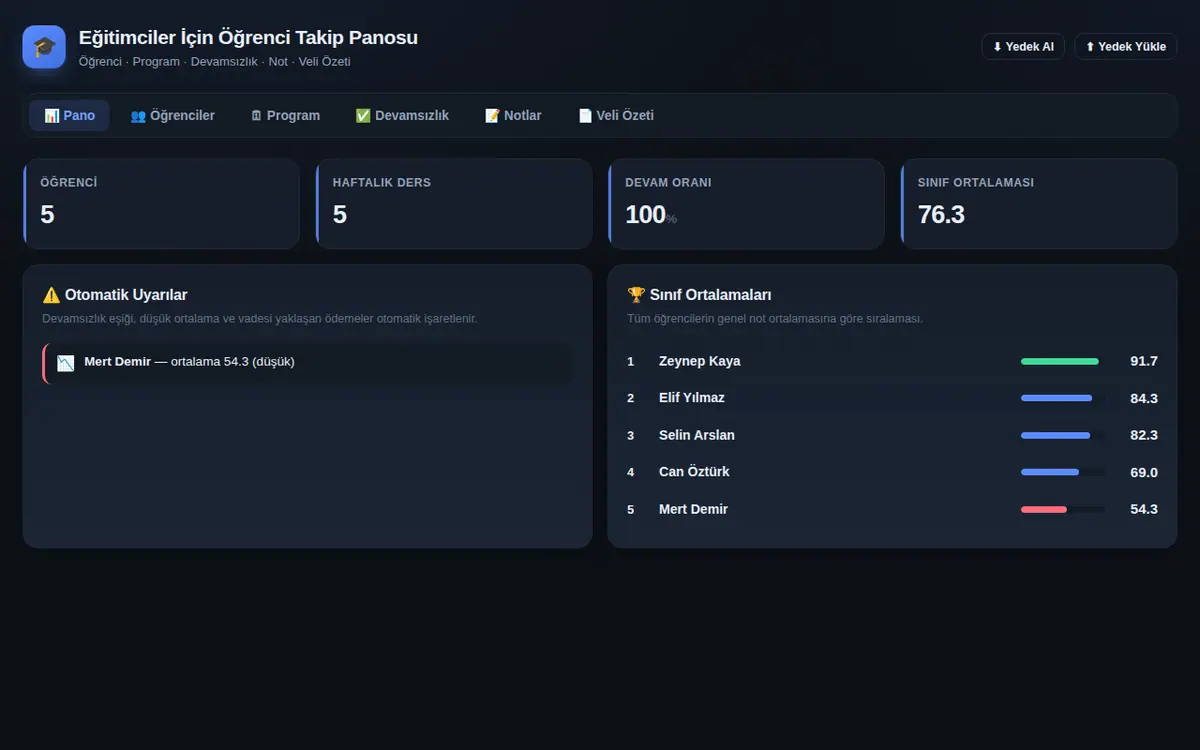Viewport: 1200px width, 750px height.
Task: Select the Öğrenci count card
Action: tap(161, 204)
